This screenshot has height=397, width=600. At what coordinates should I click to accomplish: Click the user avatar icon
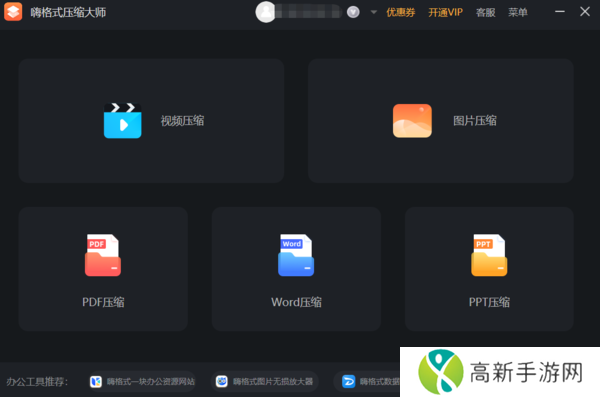[266, 12]
